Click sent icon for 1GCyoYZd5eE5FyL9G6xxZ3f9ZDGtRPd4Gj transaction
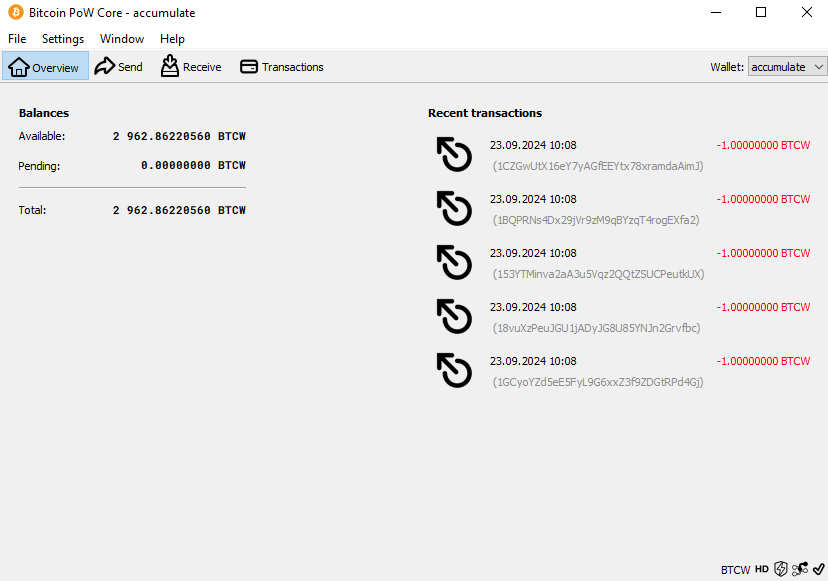The width and height of the screenshot is (828, 581). [x=454, y=370]
